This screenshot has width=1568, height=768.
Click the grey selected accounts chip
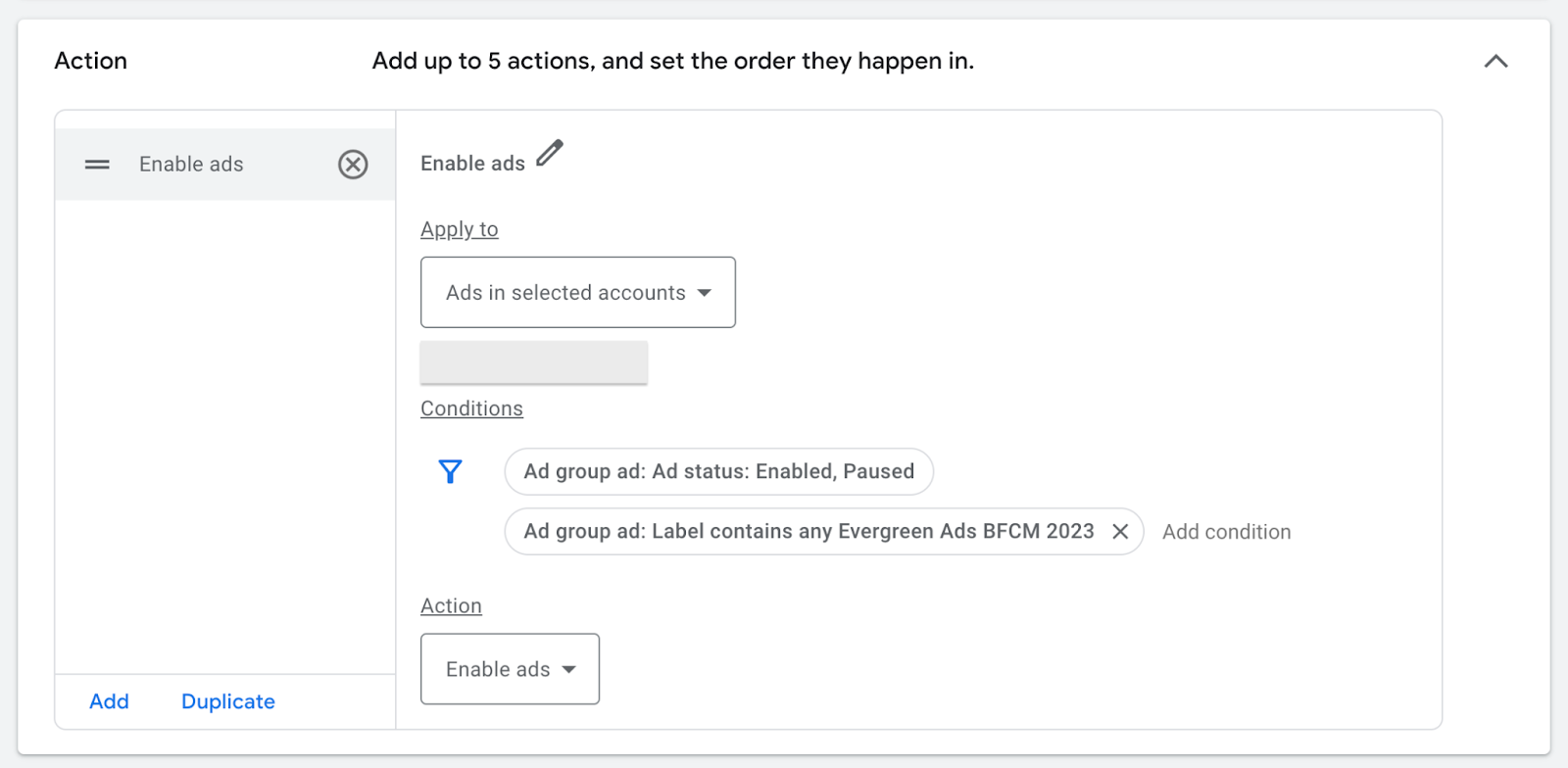(534, 362)
